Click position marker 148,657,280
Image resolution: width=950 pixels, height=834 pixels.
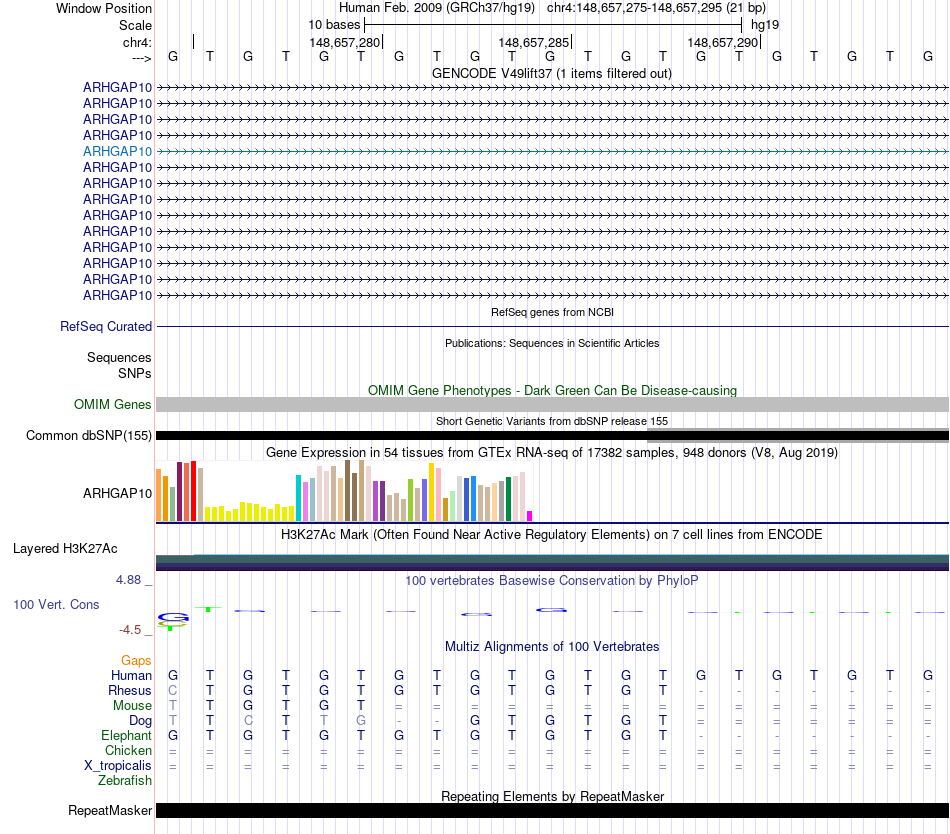(345, 42)
